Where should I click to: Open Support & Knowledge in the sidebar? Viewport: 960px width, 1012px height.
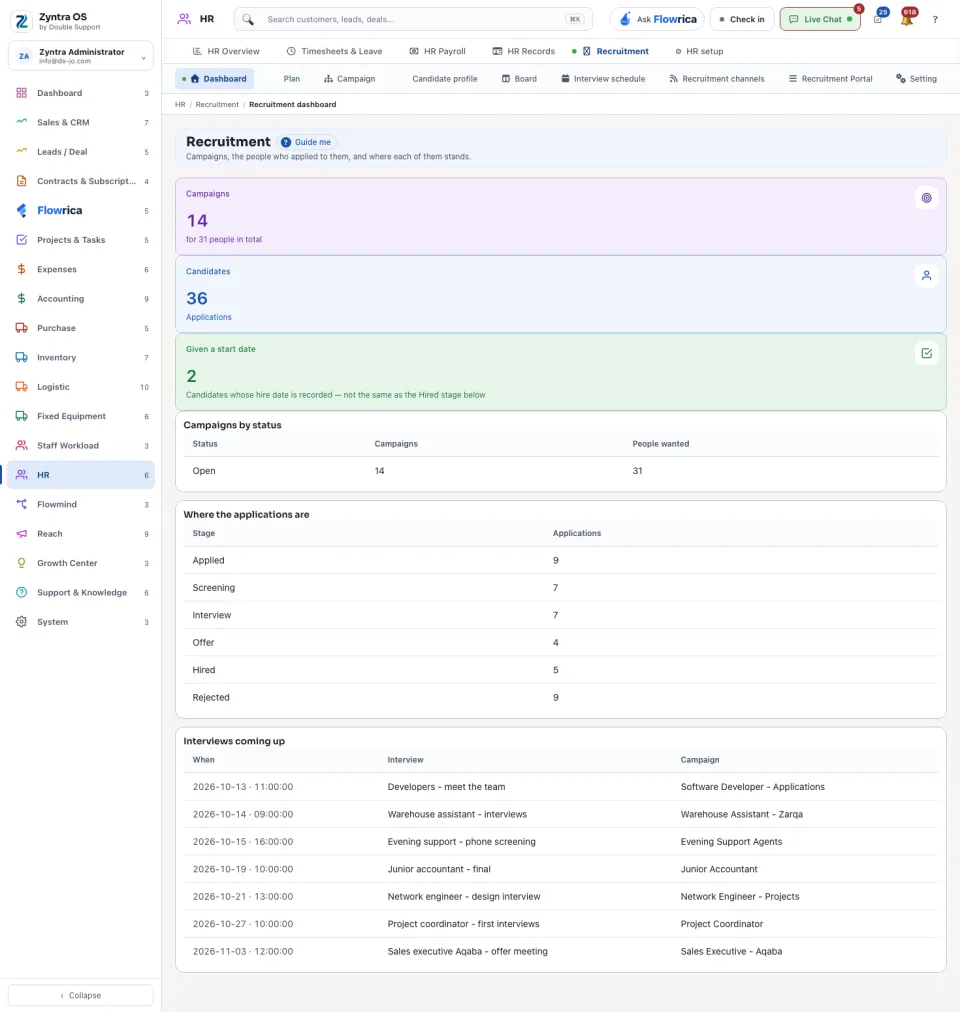pos(81,592)
